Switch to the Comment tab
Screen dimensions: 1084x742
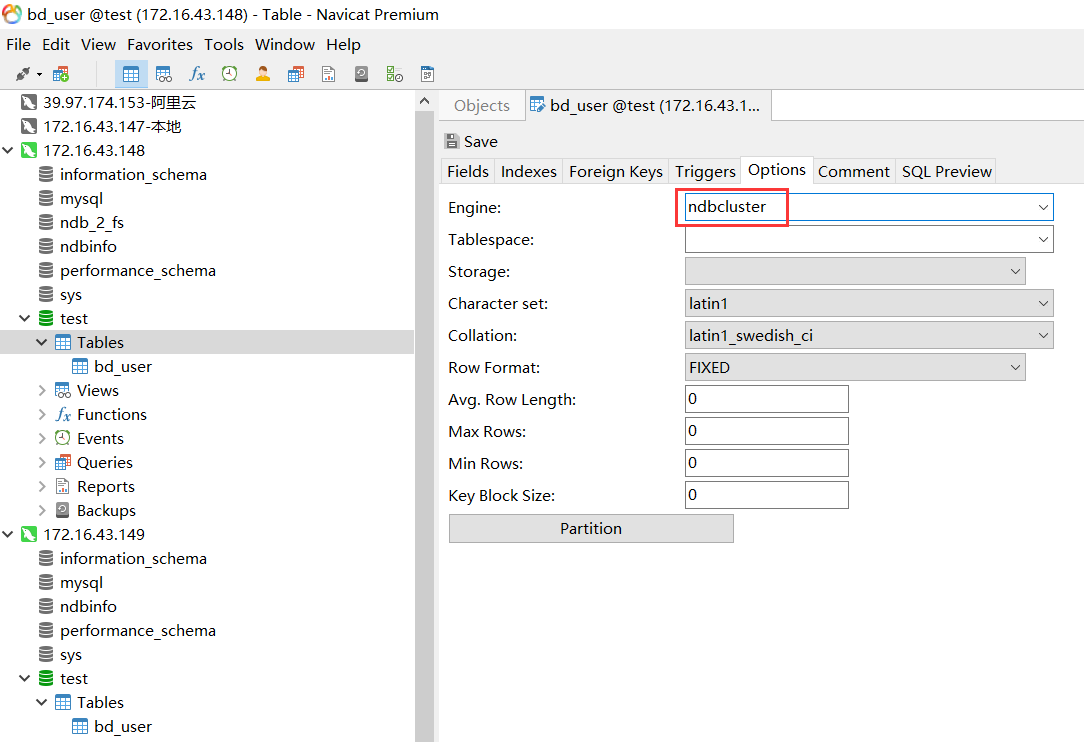click(854, 171)
